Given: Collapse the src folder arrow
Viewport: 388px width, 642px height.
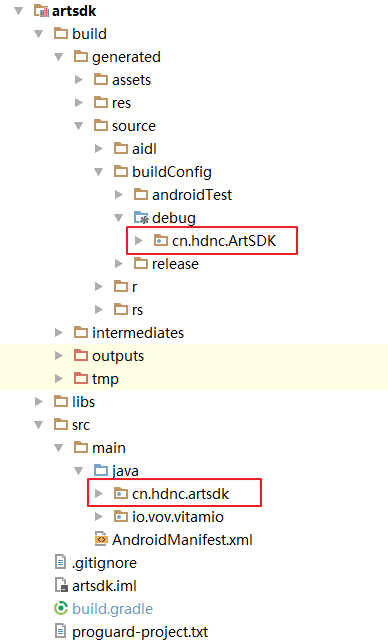Looking at the screenshot, I should point(39,425).
